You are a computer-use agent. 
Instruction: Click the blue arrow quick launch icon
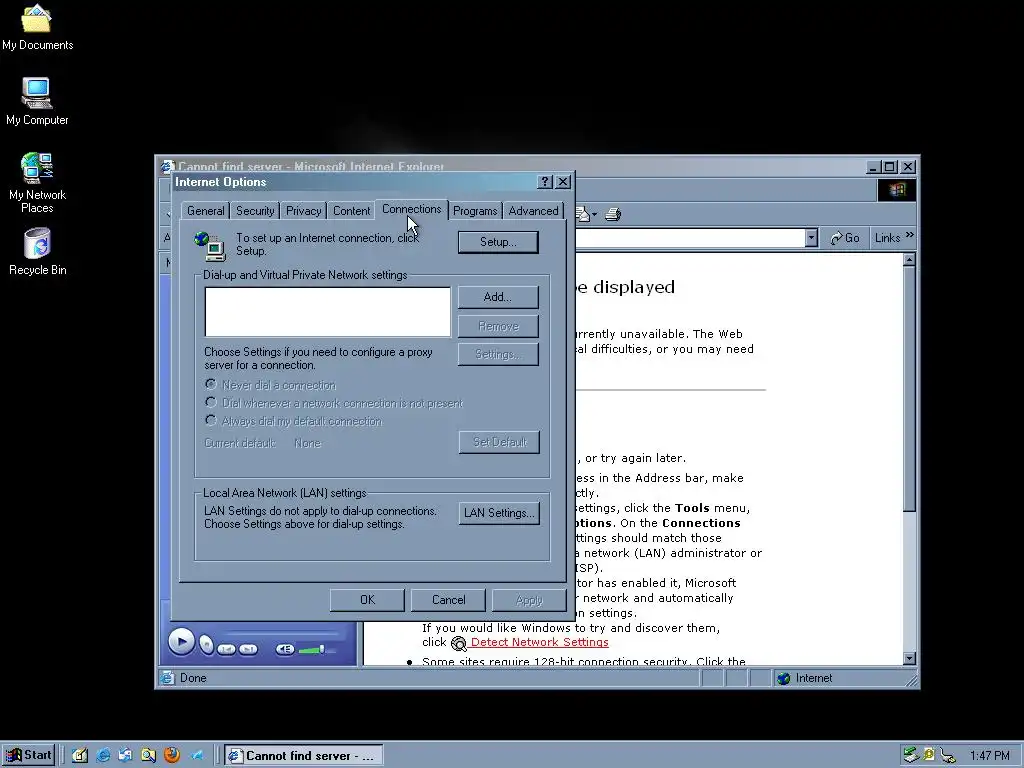195,756
